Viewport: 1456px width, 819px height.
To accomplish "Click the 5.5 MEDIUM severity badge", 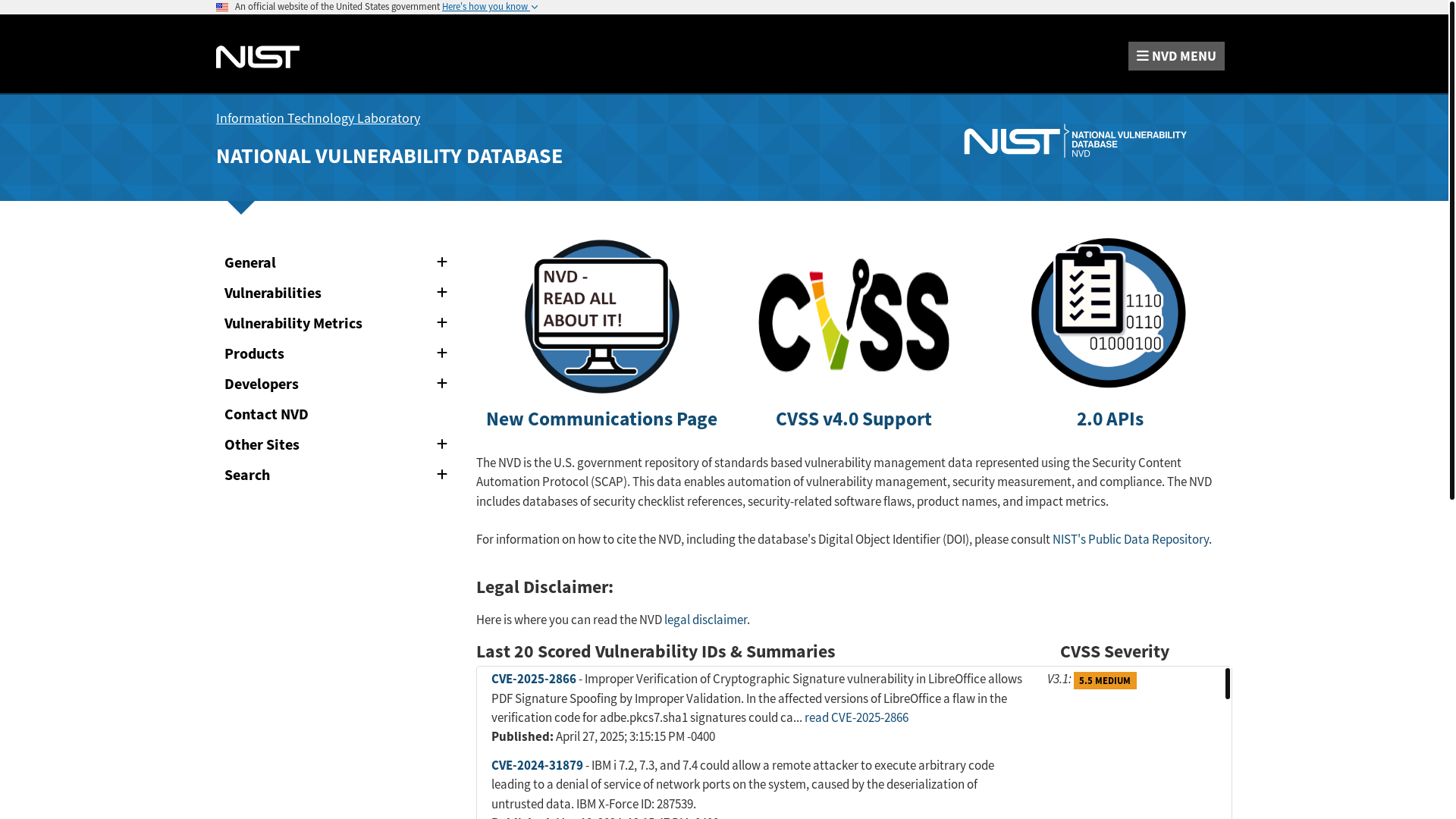I will tap(1105, 680).
